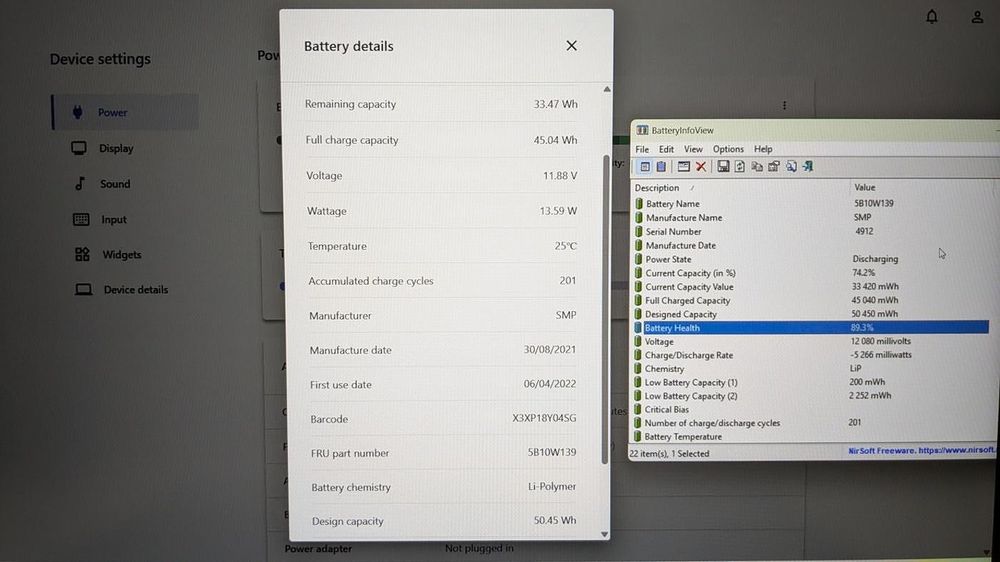The height and width of the screenshot is (562, 1000).
Task: Open the Edit menu in BatteryInfoView
Action: [666, 149]
